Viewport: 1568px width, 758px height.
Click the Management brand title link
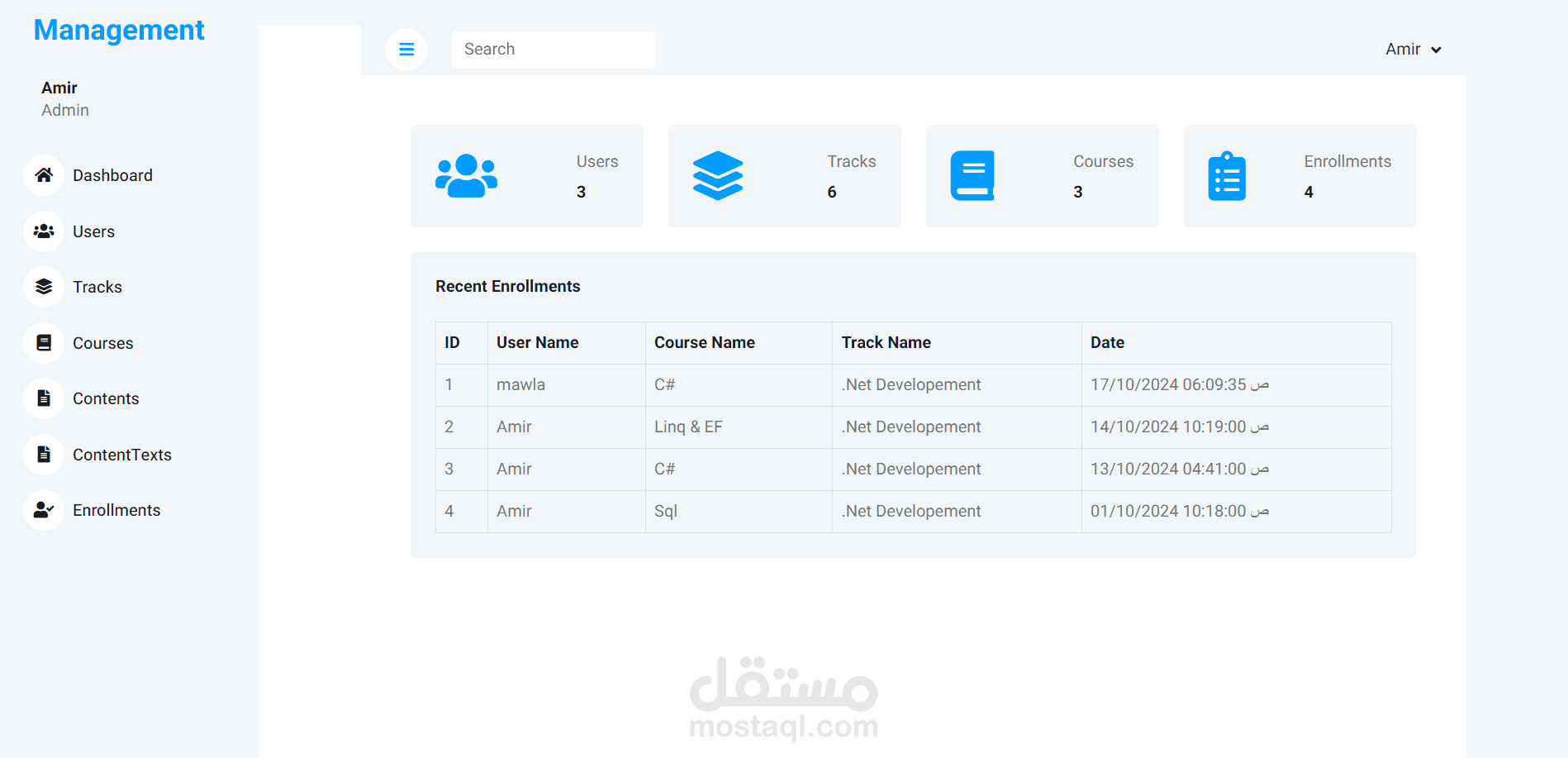click(x=119, y=31)
